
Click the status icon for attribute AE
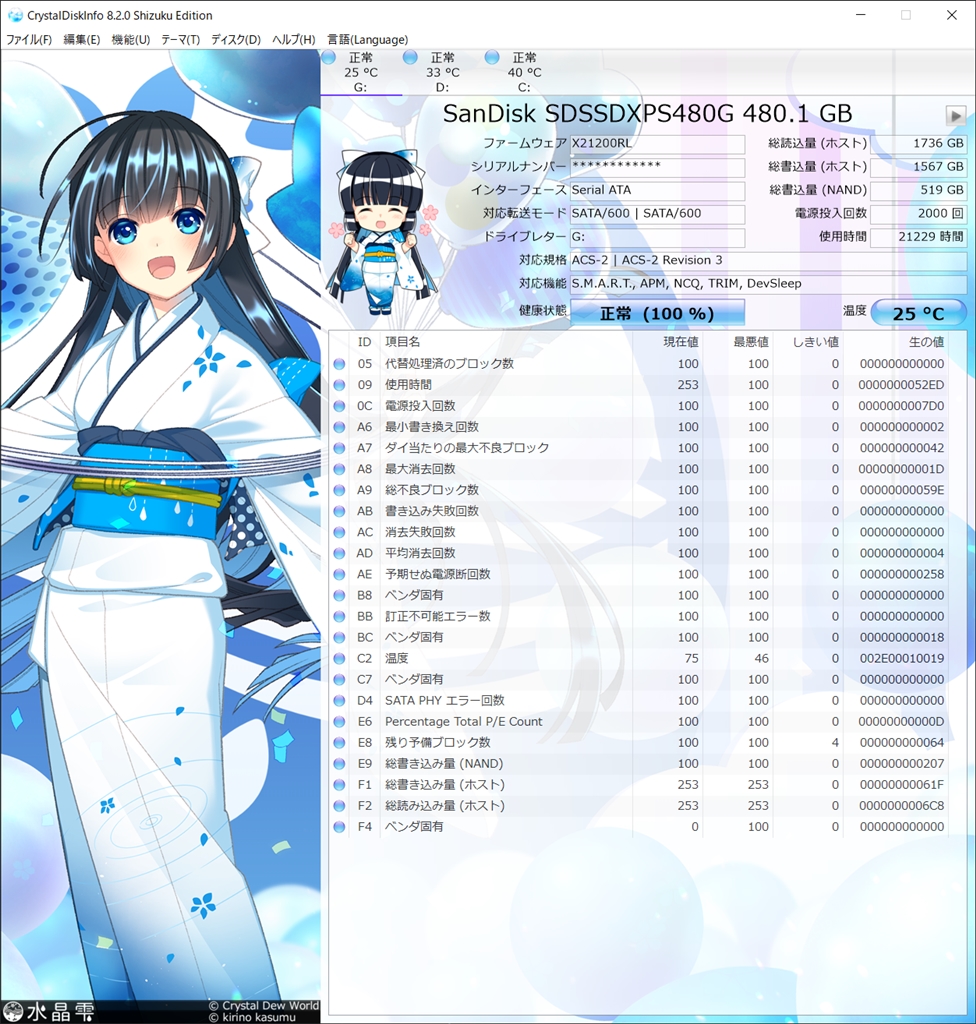(339, 575)
